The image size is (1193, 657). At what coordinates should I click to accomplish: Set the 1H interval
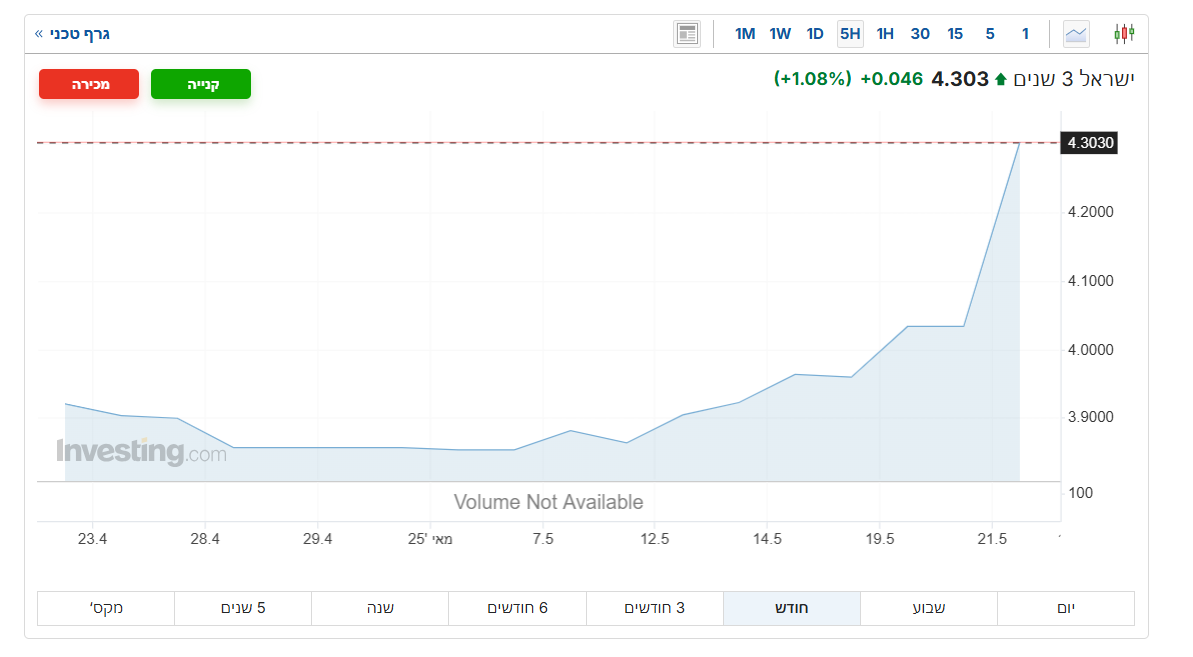(885, 34)
